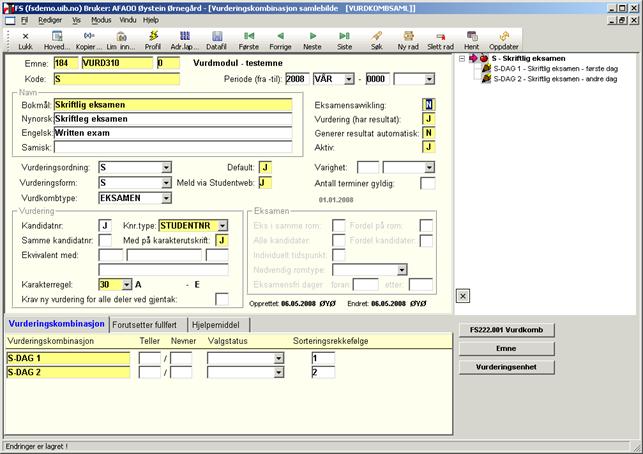Click the FS222.001 Vurdkomb button
The image size is (643, 454).
tap(505, 329)
